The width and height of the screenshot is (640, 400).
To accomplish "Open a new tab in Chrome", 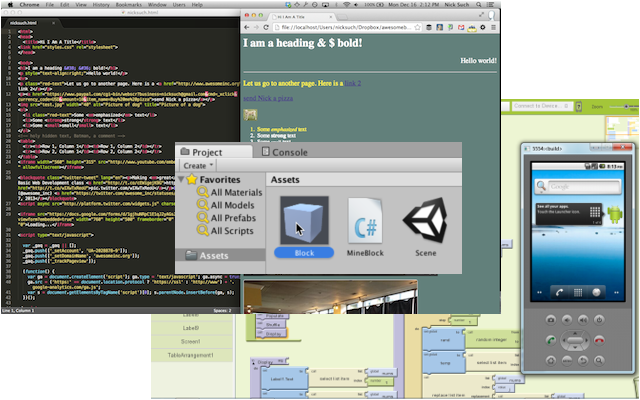I will coord(342,17).
